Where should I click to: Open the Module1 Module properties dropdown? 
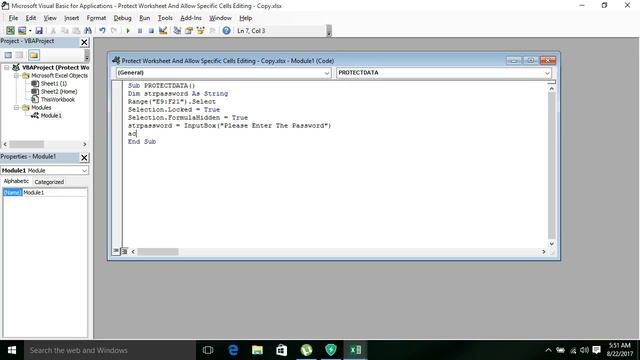[84, 171]
